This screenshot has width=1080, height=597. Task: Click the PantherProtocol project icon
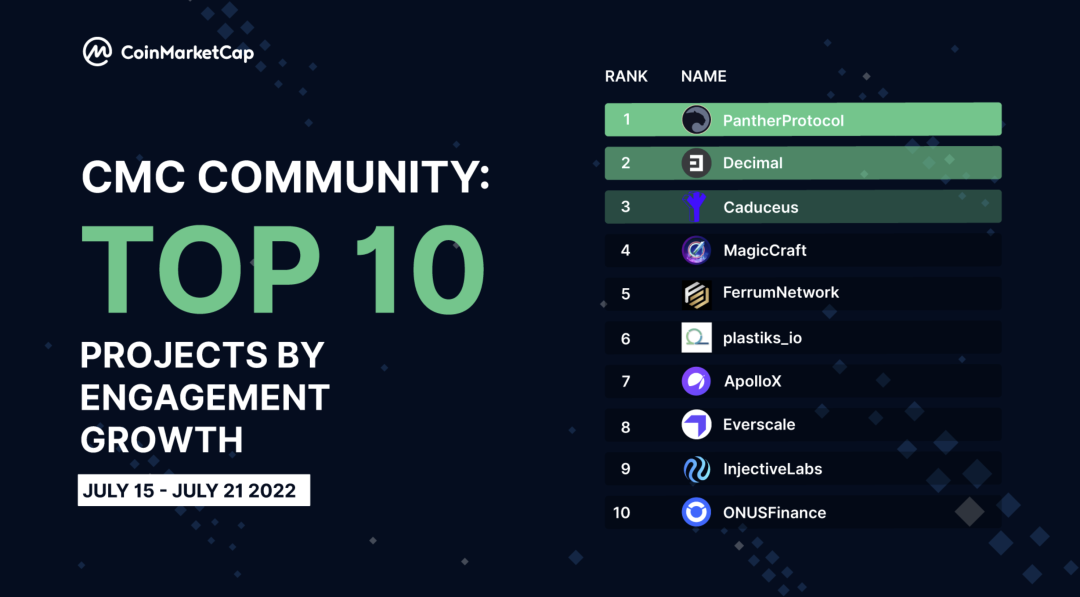click(696, 120)
